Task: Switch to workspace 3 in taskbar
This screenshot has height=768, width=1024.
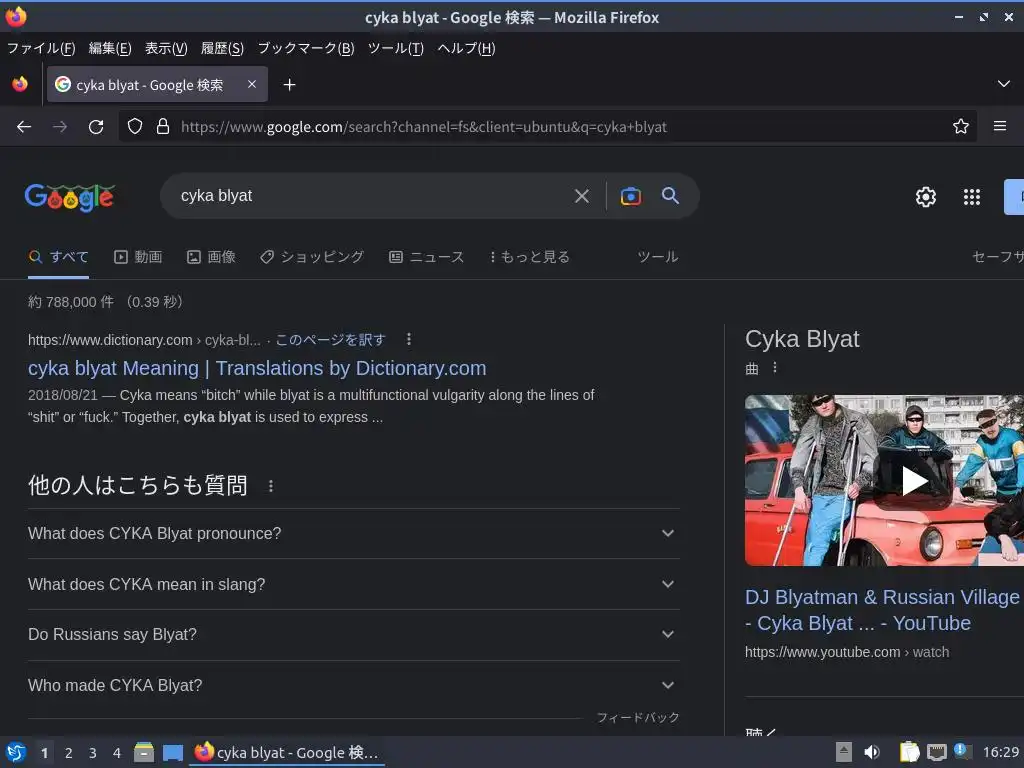Action: click(x=93, y=753)
